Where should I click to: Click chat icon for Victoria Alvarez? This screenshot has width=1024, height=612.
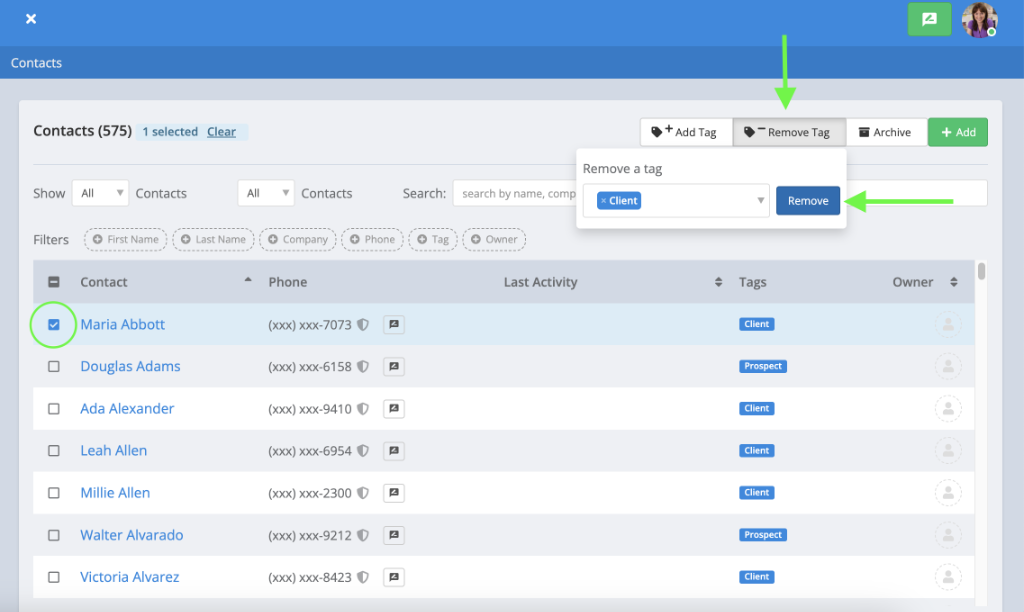click(394, 577)
